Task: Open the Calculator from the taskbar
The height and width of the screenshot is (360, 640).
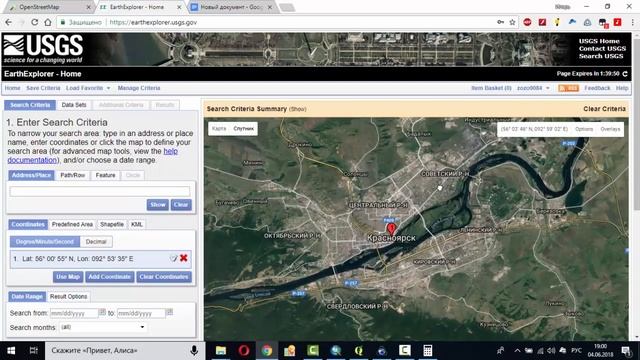Action: pyautogui.click(x=427, y=351)
